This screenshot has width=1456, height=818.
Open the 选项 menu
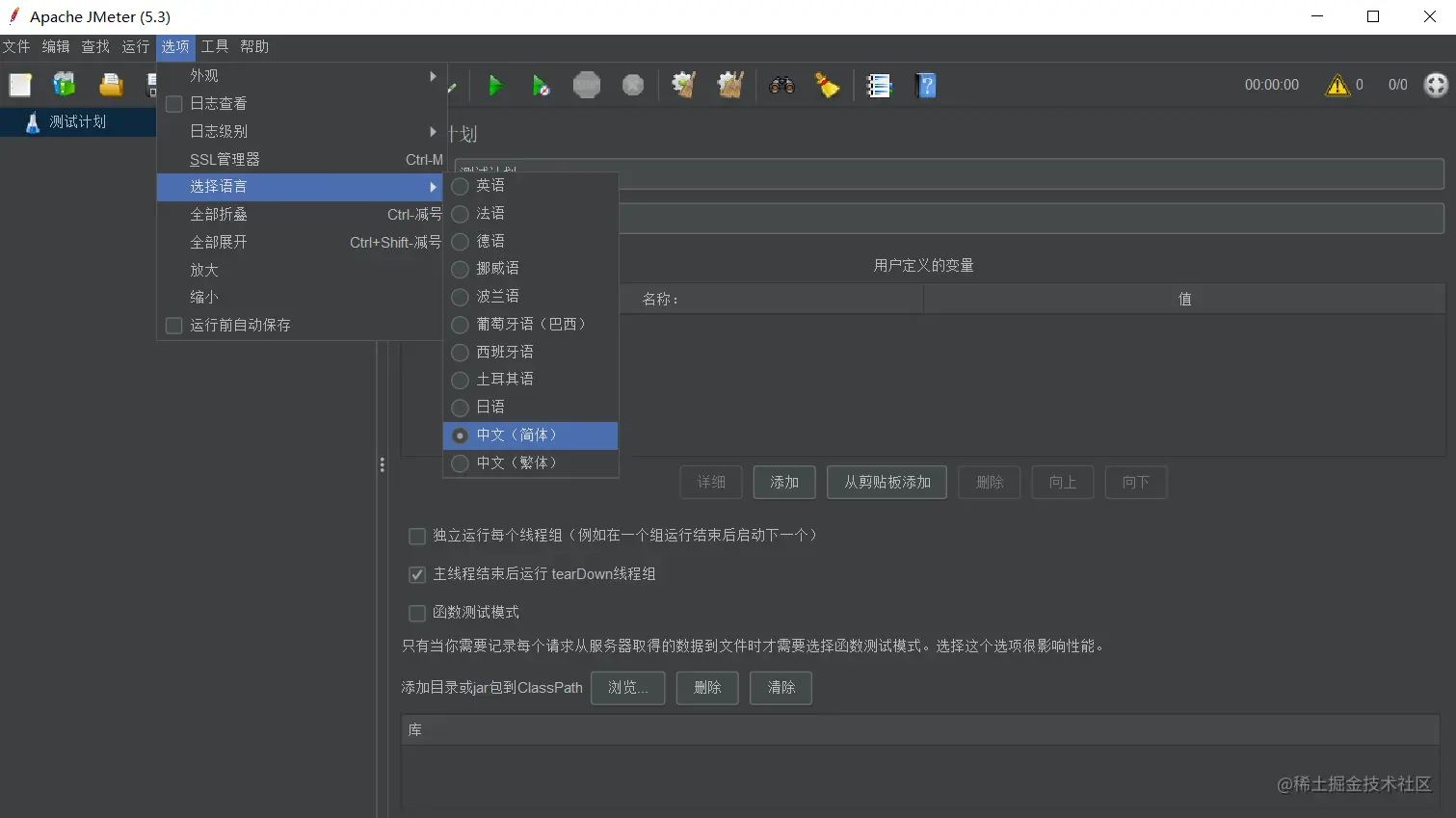click(175, 46)
